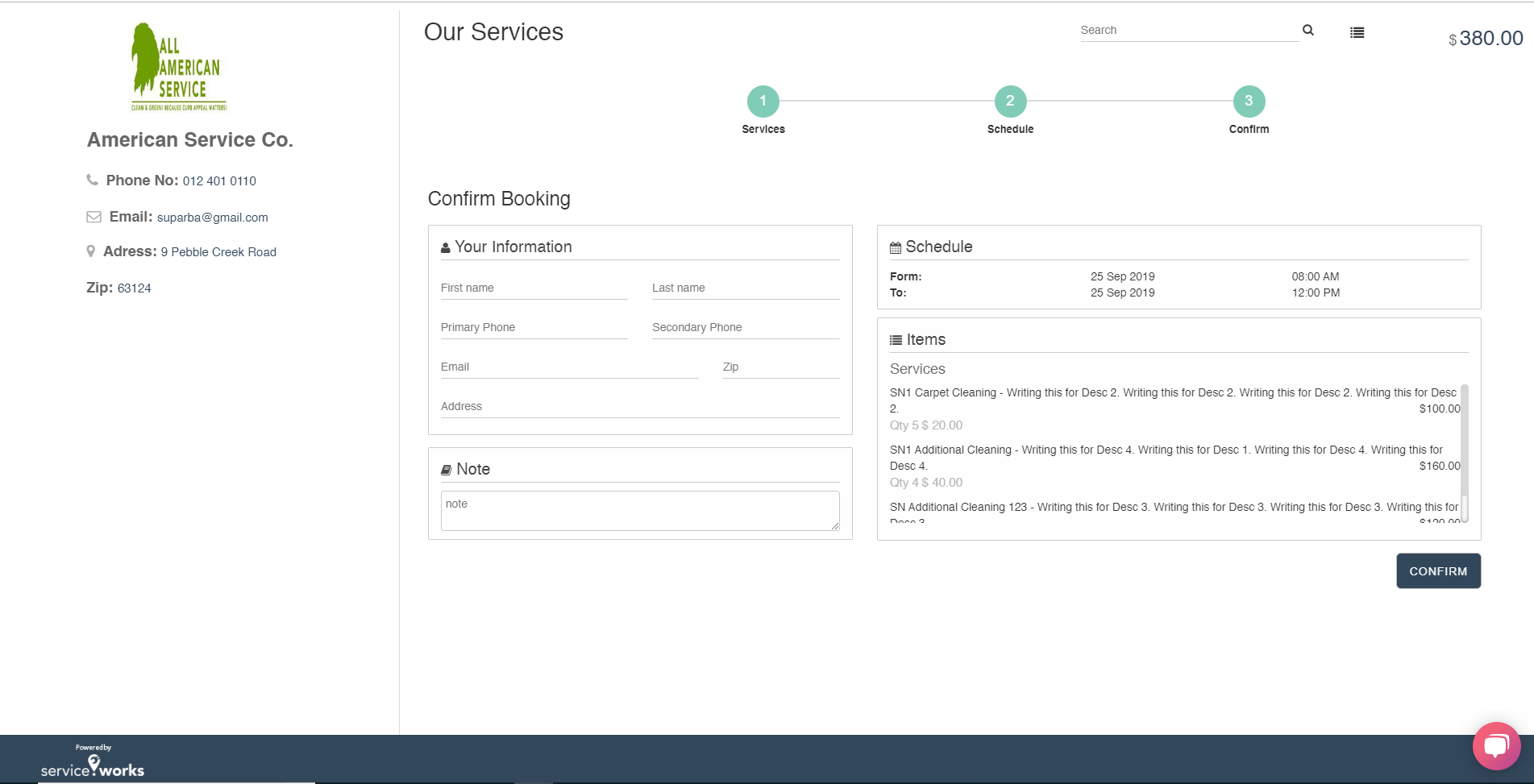Select step 2 Schedule in the progress bar
Viewport: 1534px width, 784px height.
(x=1010, y=101)
